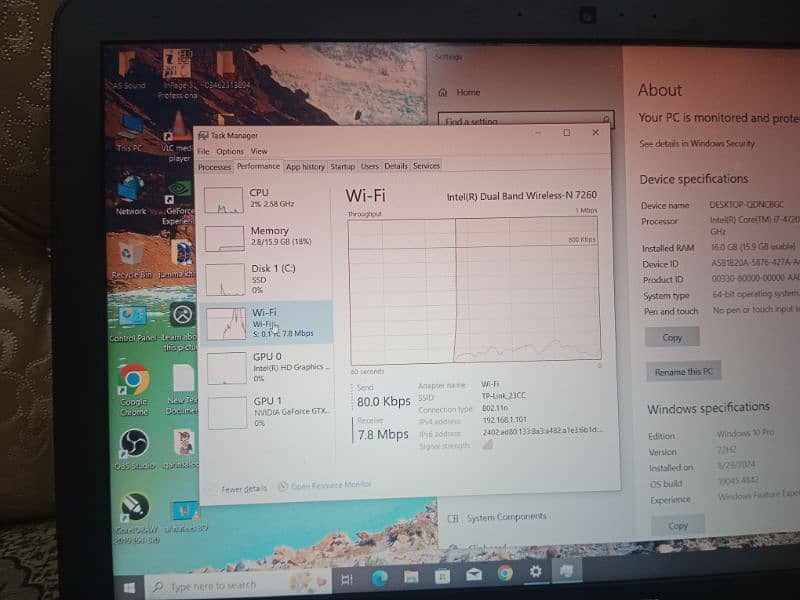Select GPU 1 NVIDIA GeForce item
Viewport: 800px width, 600px height.
coord(268,412)
